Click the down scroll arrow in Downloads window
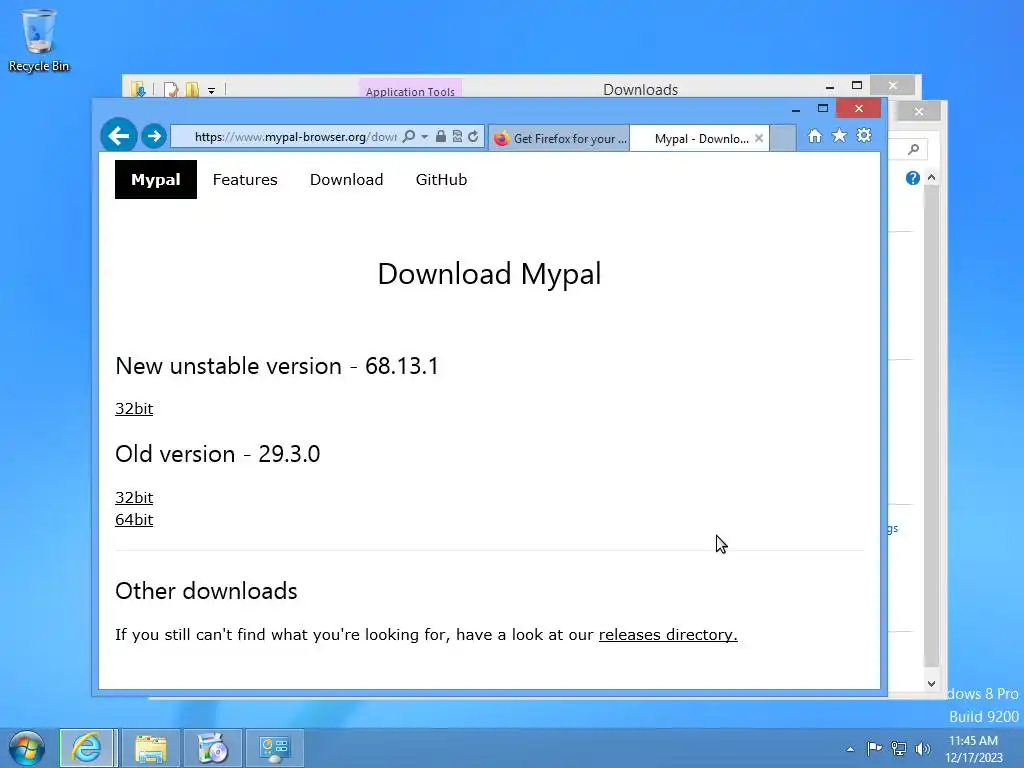 pos(931,684)
